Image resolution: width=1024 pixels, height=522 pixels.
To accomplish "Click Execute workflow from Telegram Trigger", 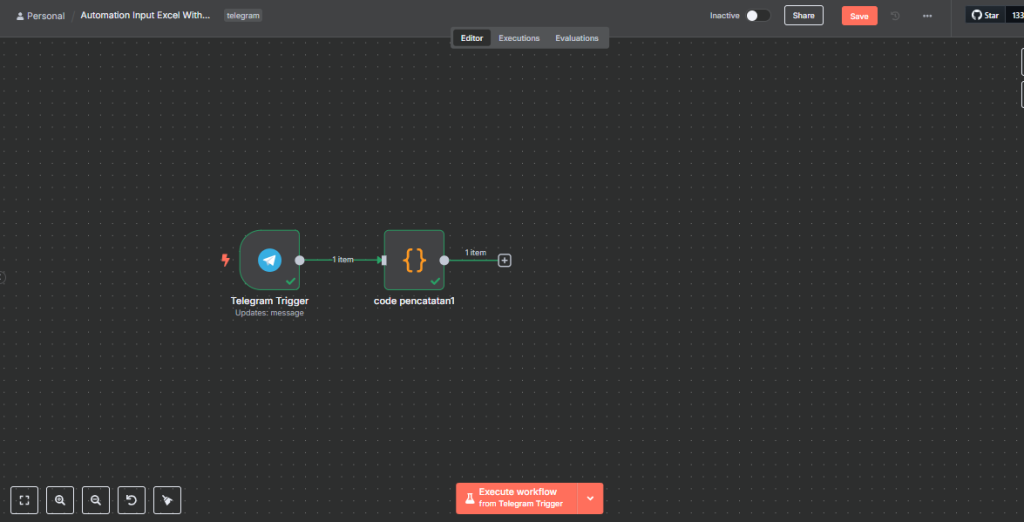I will pos(517,498).
